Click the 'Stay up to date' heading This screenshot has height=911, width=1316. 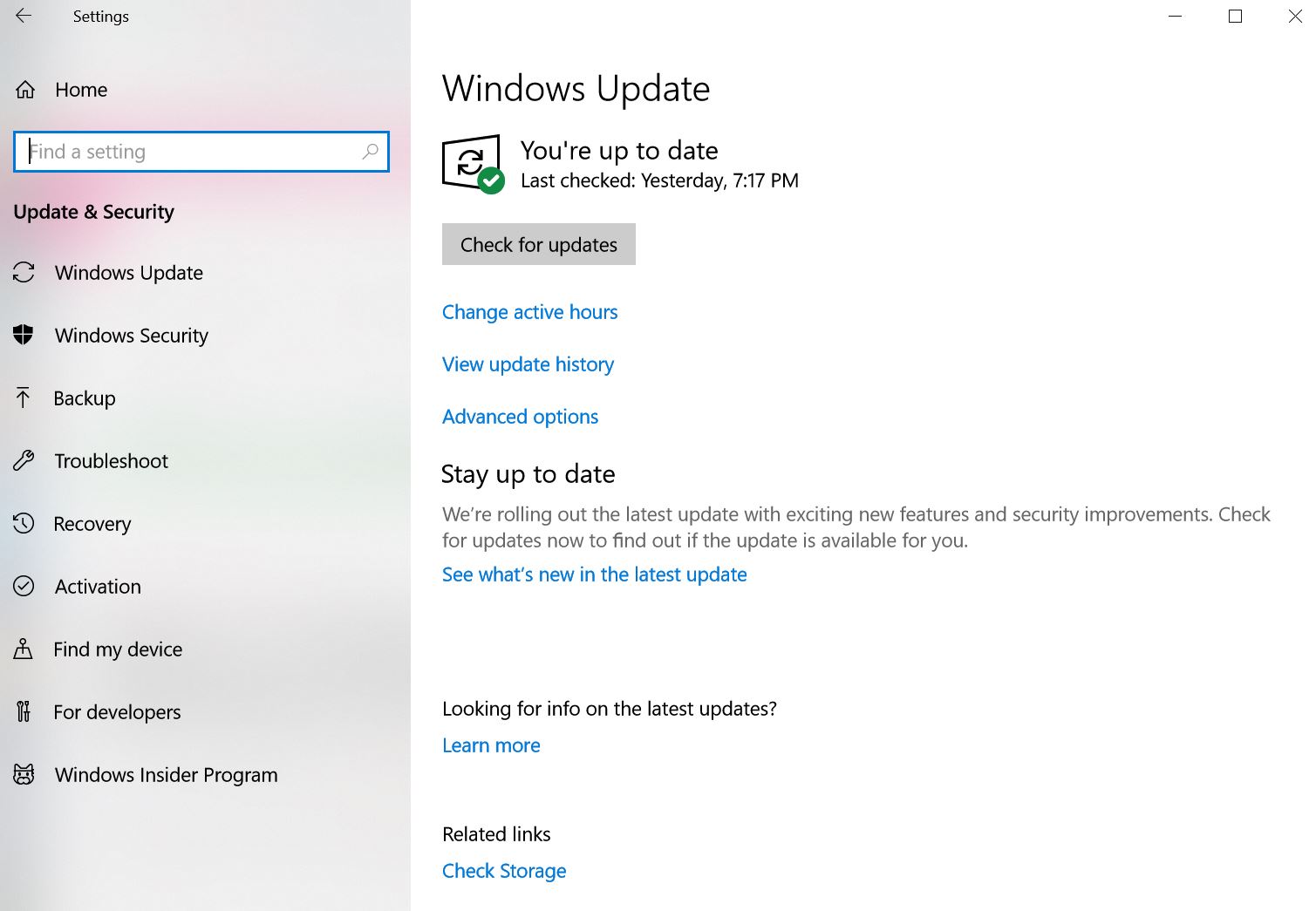click(528, 474)
